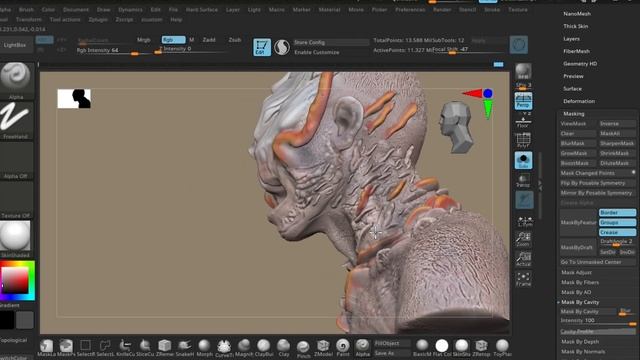Expand the FiberMesh subpalette
This screenshot has height=360, width=640.
pos(576,51)
